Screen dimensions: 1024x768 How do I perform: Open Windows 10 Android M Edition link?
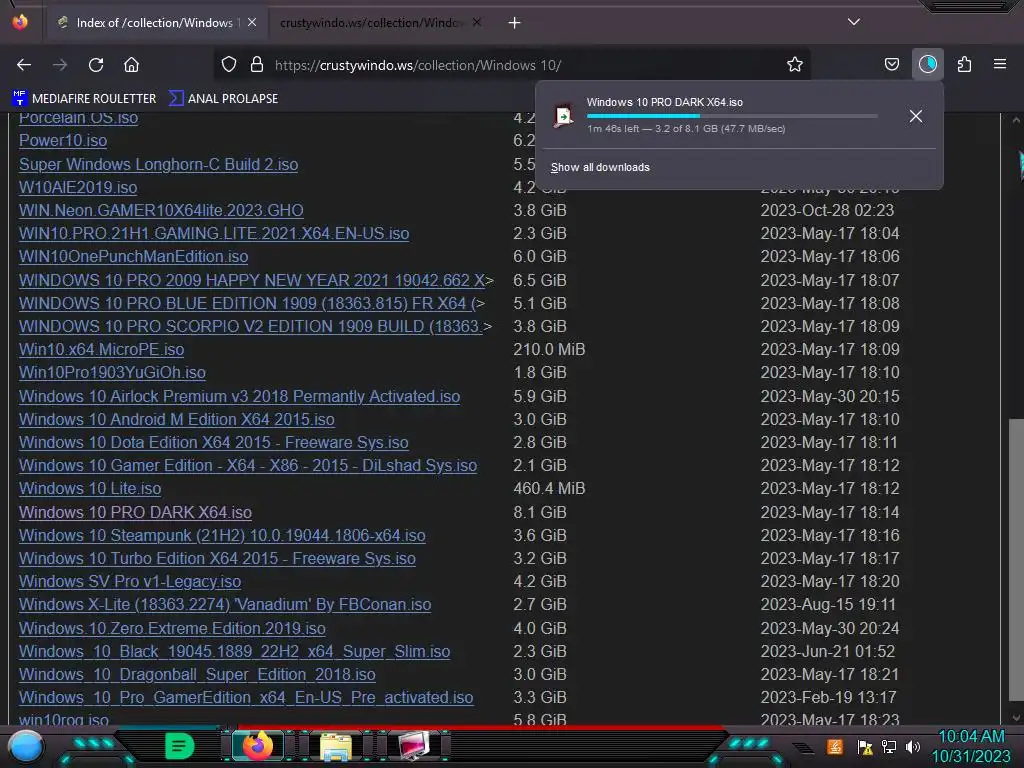(x=176, y=419)
